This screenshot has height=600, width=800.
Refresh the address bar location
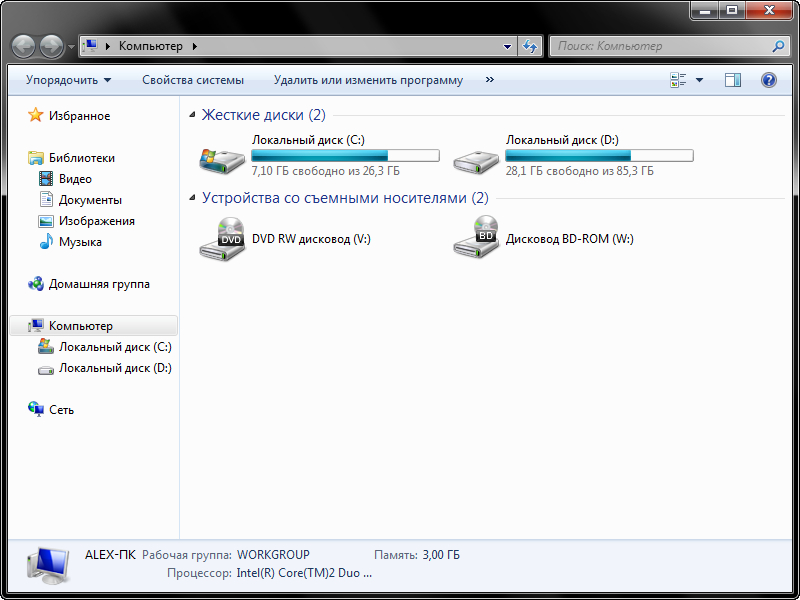pyautogui.click(x=530, y=46)
